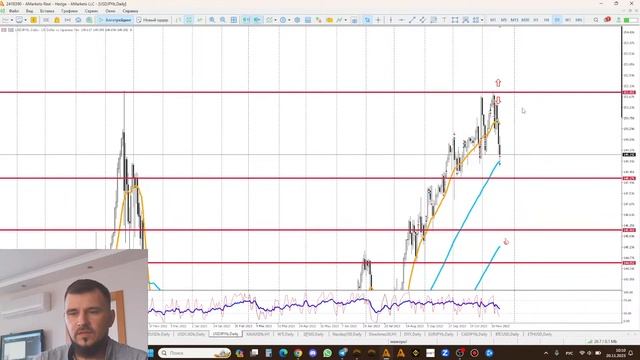Zoom out on the chart

pos(223,20)
